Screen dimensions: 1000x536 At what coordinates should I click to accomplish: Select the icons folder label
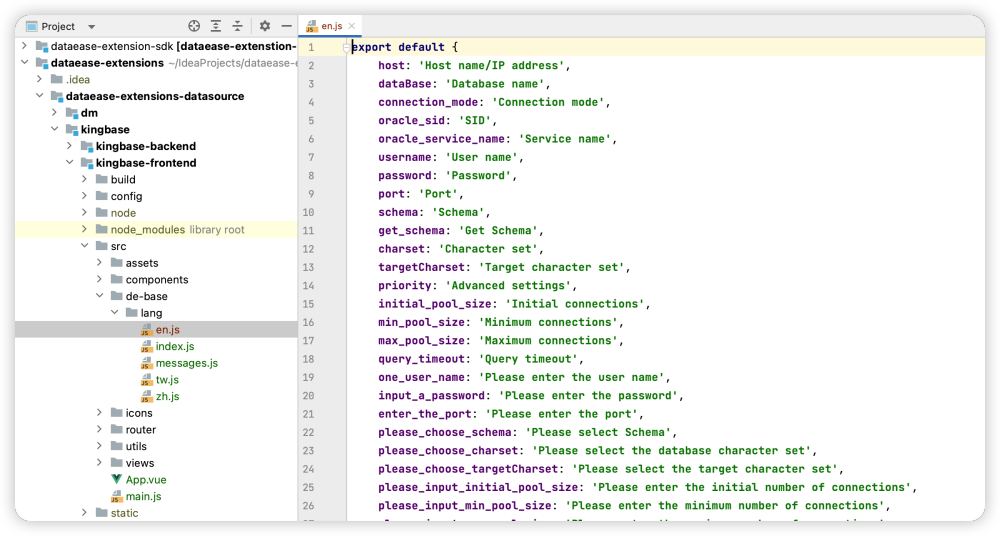click(139, 413)
